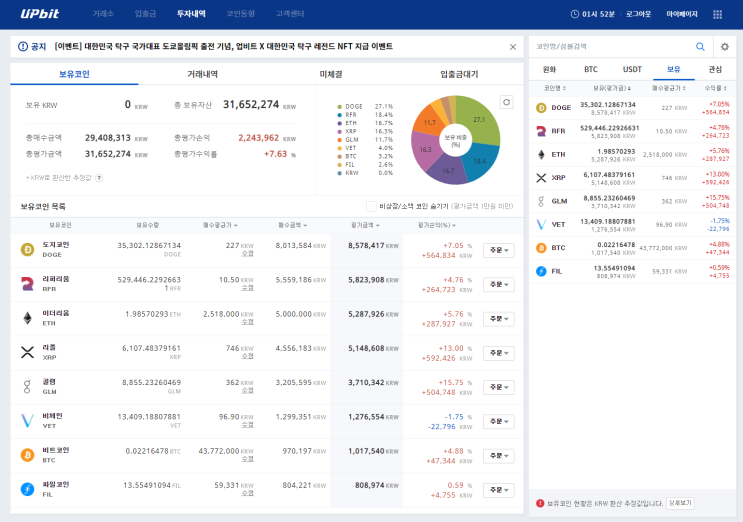
Task: Open order dropdown for VET row
Action: 499,421
